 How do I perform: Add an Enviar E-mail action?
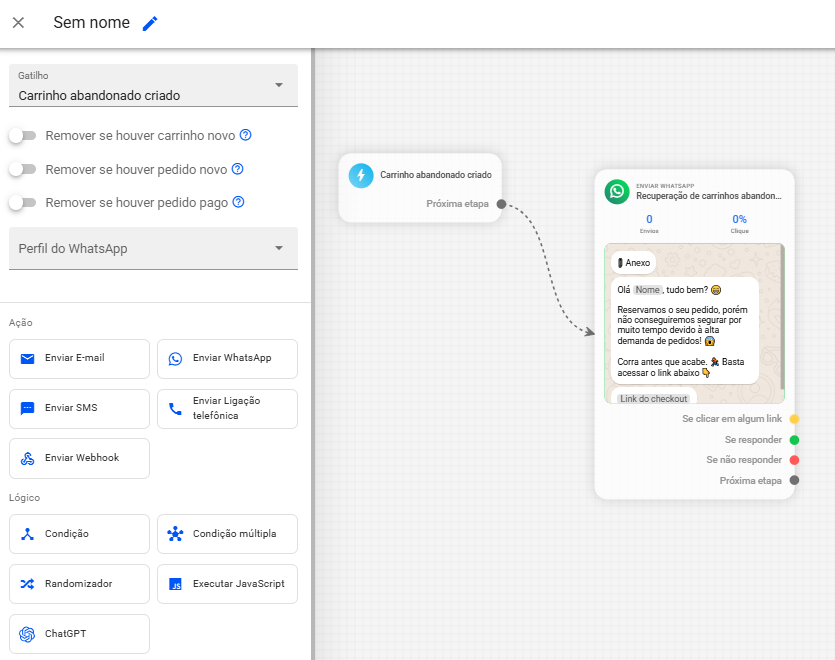79,358
